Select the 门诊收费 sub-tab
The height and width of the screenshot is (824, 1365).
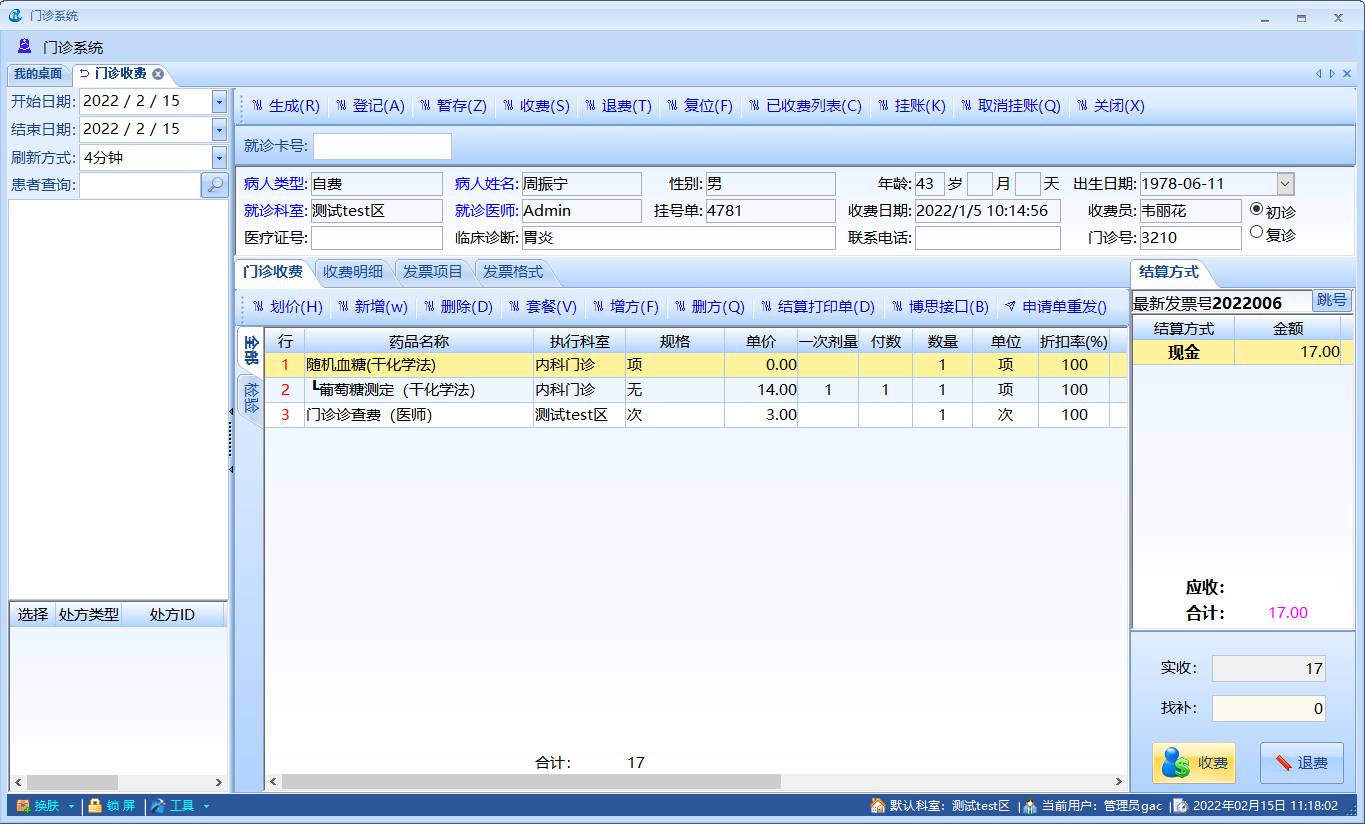tap(273, 271)
